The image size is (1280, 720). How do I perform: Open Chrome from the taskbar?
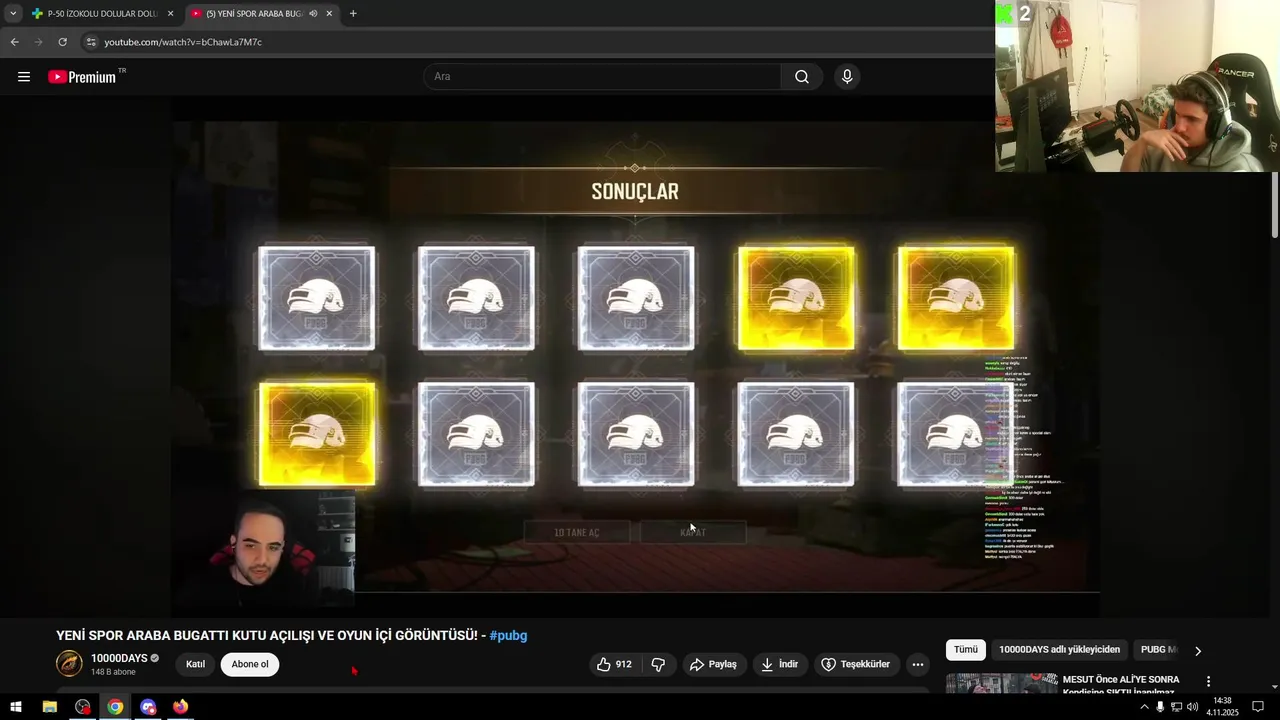[115, 707]
